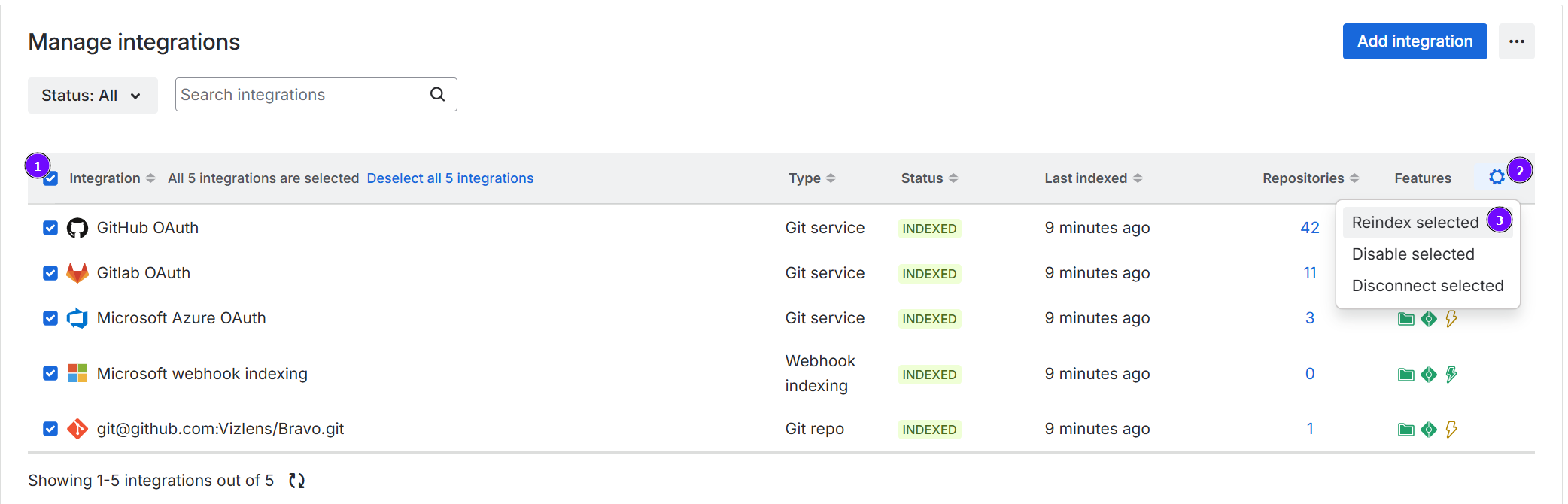Click the Add integration button
This screenshot has height=504, width=1568.
[x=1415, y=41]
